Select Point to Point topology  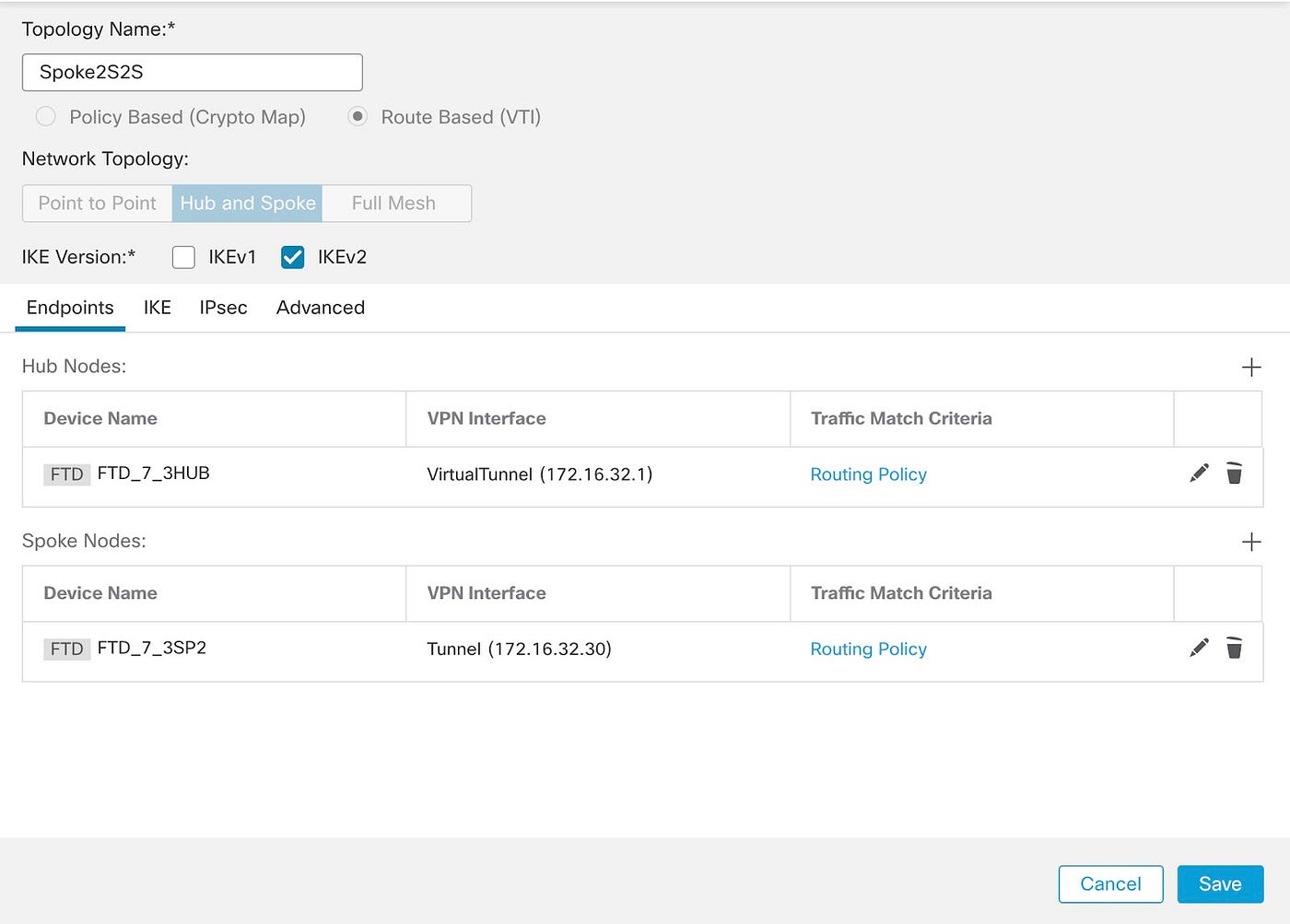pos(96,203)
